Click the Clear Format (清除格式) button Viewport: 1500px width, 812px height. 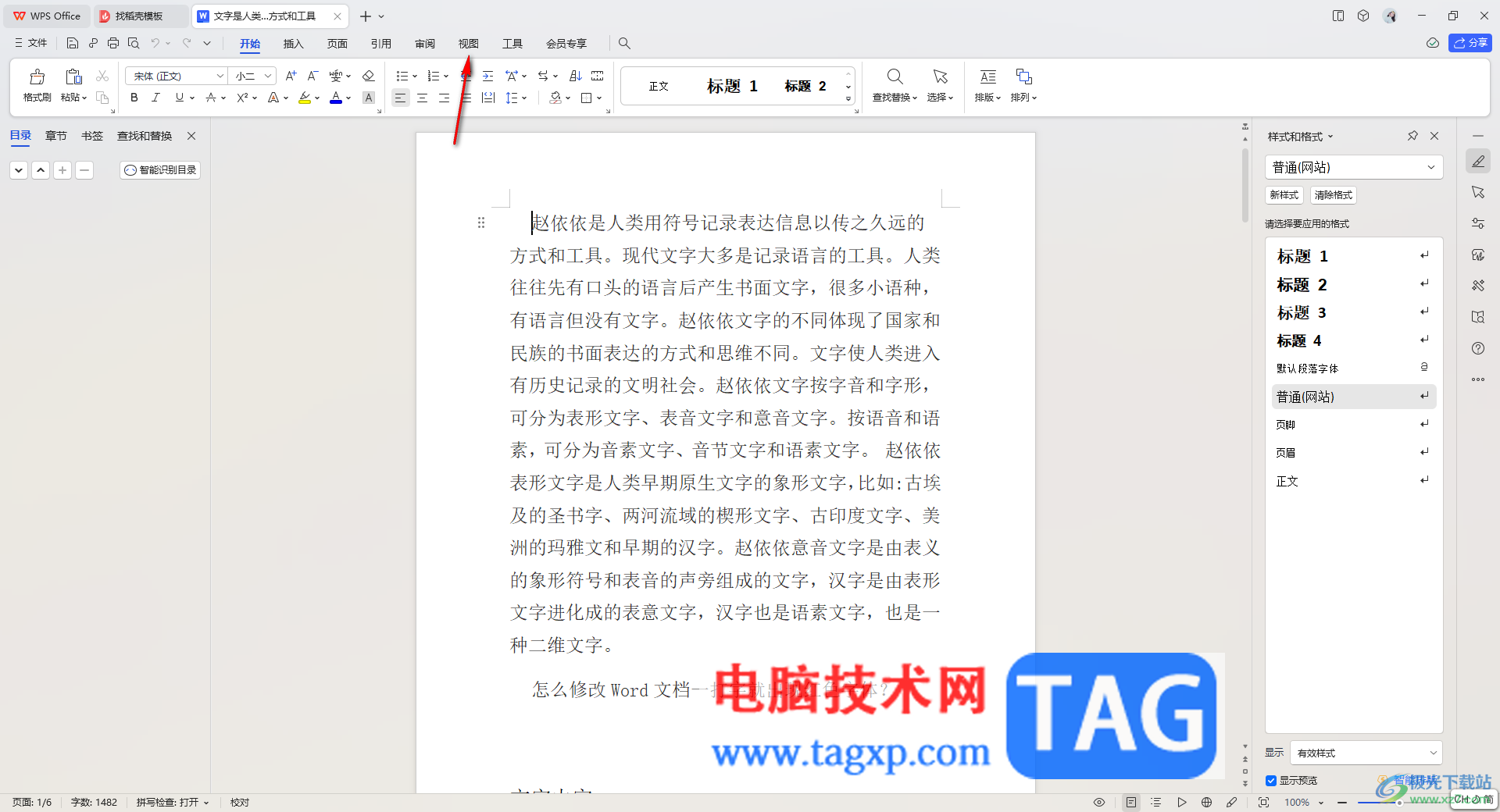[x=1334, y=195]
